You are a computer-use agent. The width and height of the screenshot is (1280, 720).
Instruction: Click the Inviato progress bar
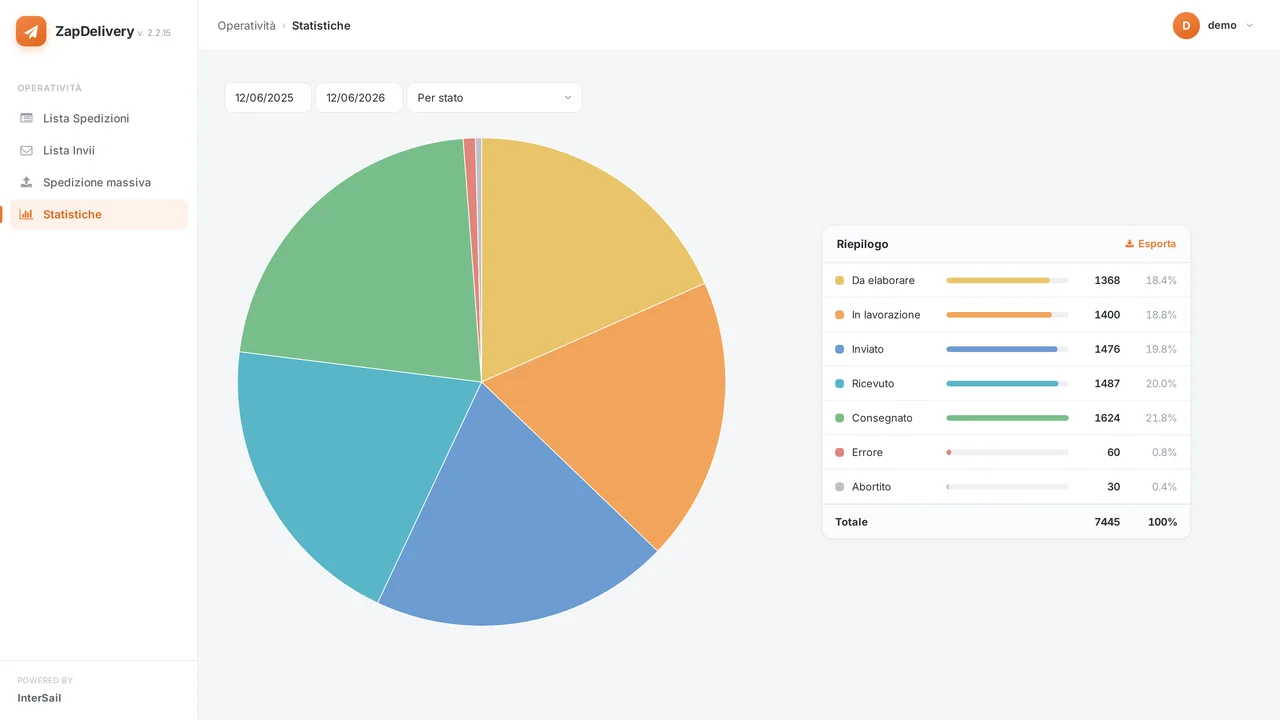click(1007, 349)
